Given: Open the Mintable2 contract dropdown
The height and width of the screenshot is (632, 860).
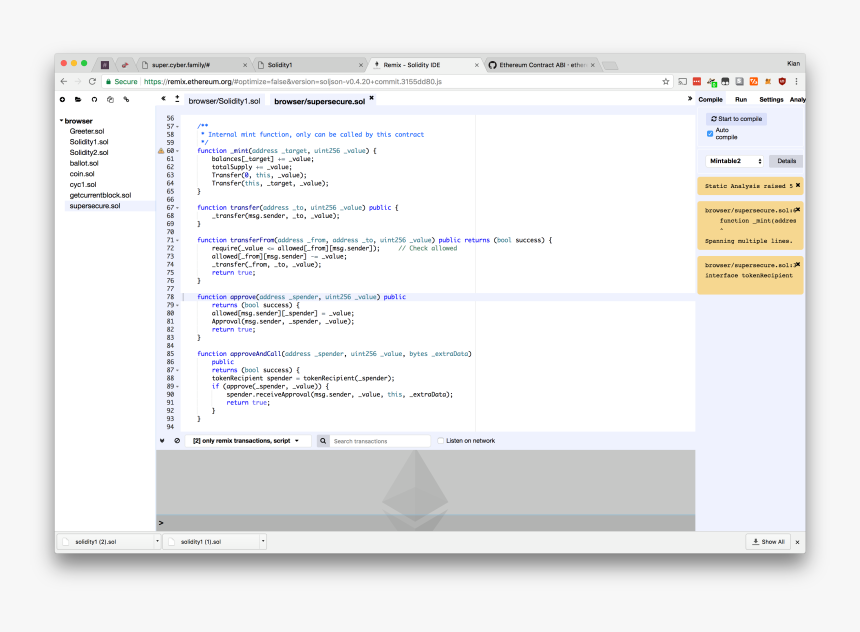Looking at the screenshot, I should 735,161.
